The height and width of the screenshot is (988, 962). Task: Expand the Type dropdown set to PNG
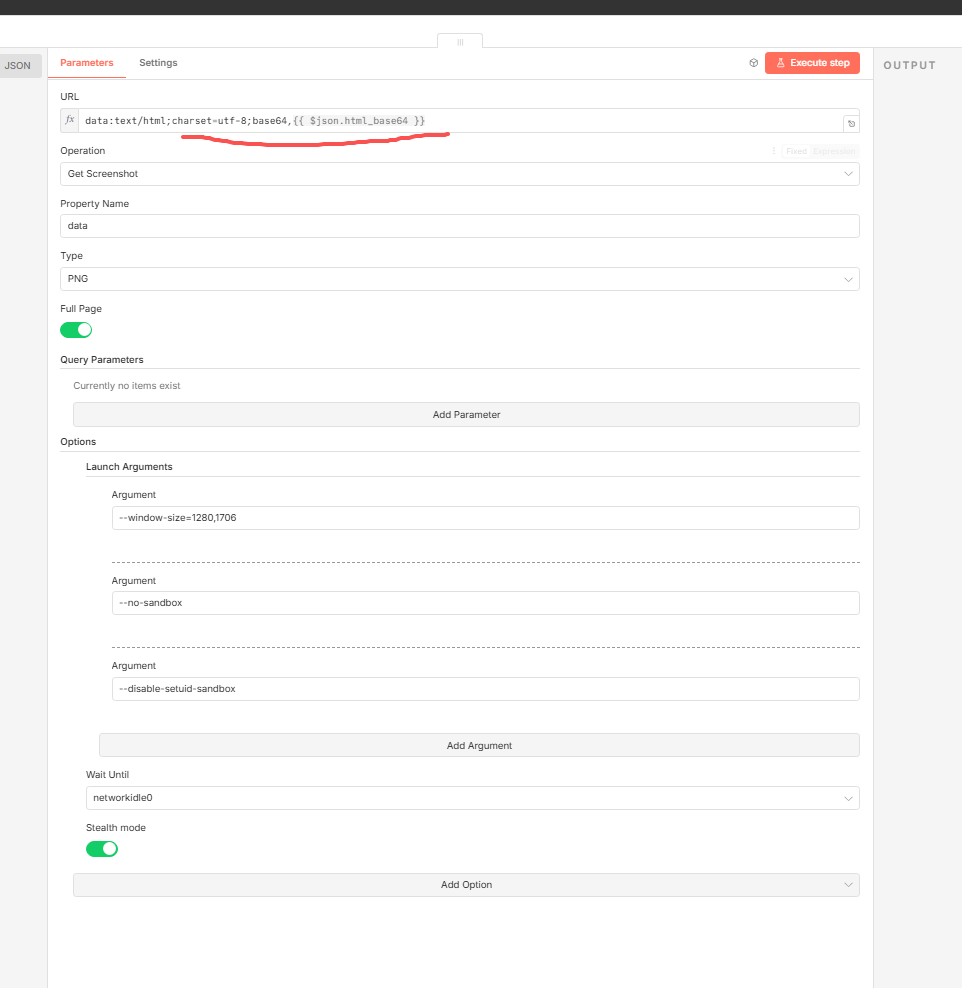click(459, 279)
